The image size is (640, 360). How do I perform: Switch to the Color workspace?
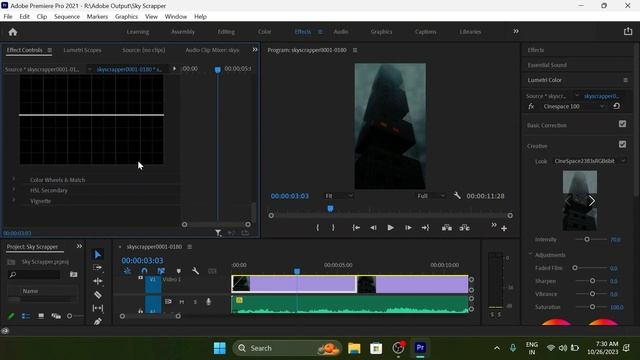click(264, 32)
